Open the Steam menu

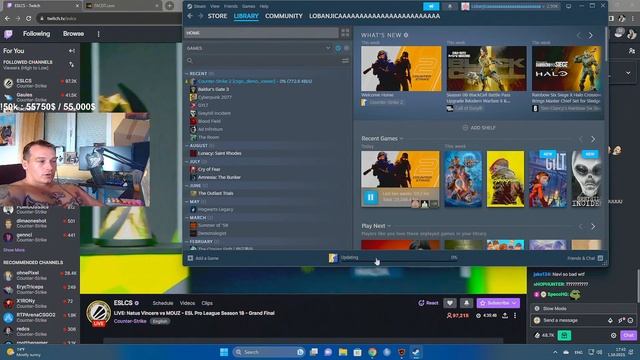pos(200,6)
